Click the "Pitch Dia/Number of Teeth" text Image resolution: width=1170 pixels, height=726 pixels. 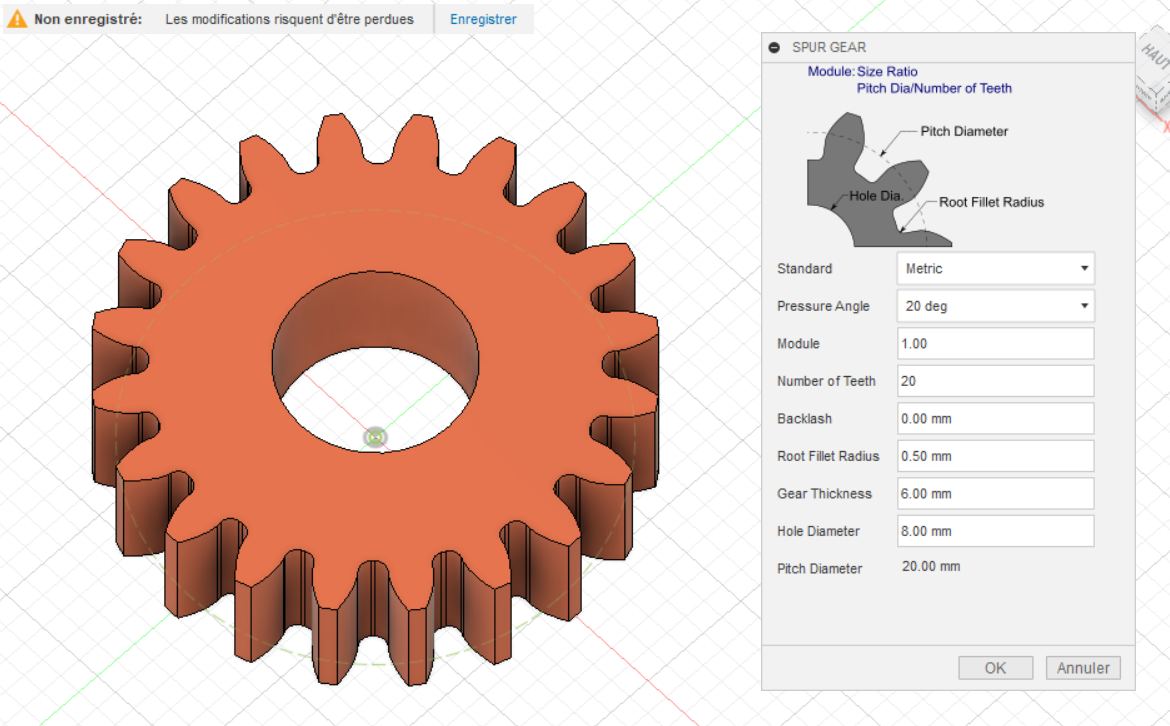pos(934,88)
